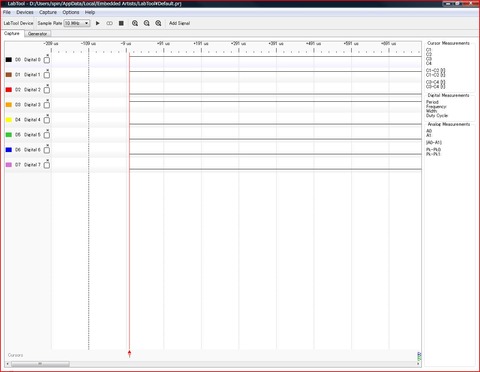Click the zoom all magnifier icon

click(x=158, y=23)
